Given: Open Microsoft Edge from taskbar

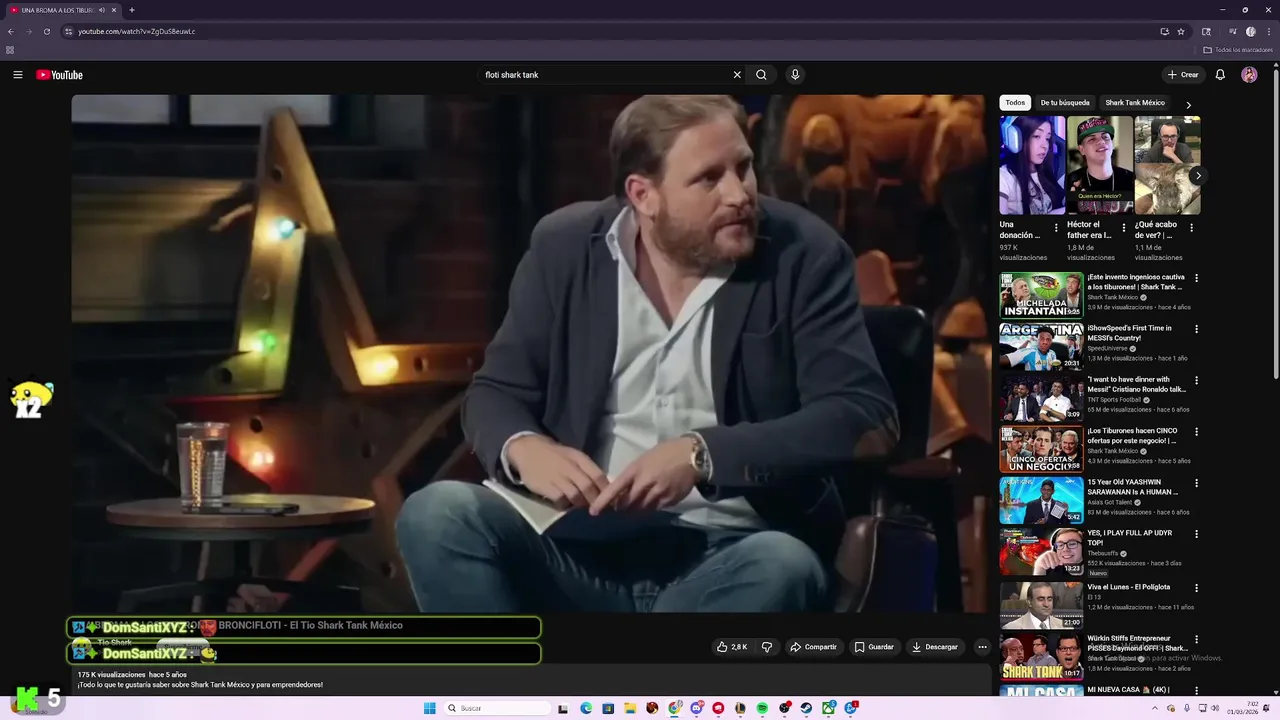Looking at the screenshot, I should pos(586,708).
